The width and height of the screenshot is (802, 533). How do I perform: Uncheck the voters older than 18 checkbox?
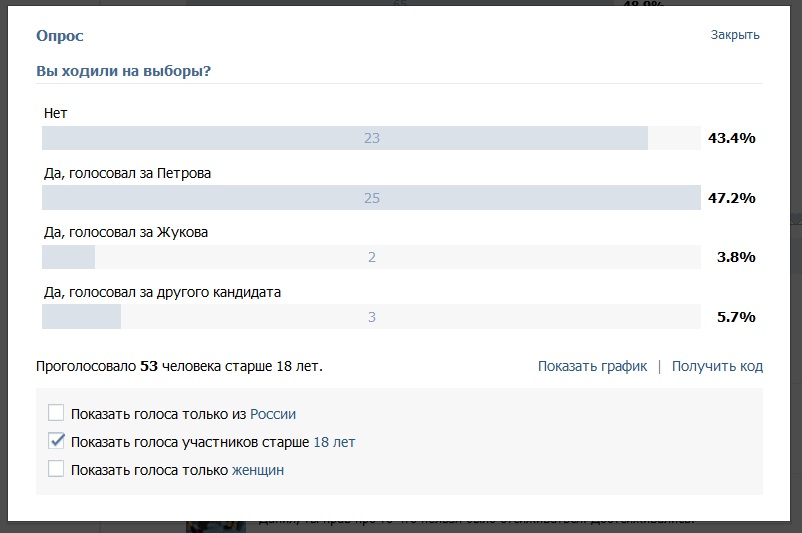point(56,441)
